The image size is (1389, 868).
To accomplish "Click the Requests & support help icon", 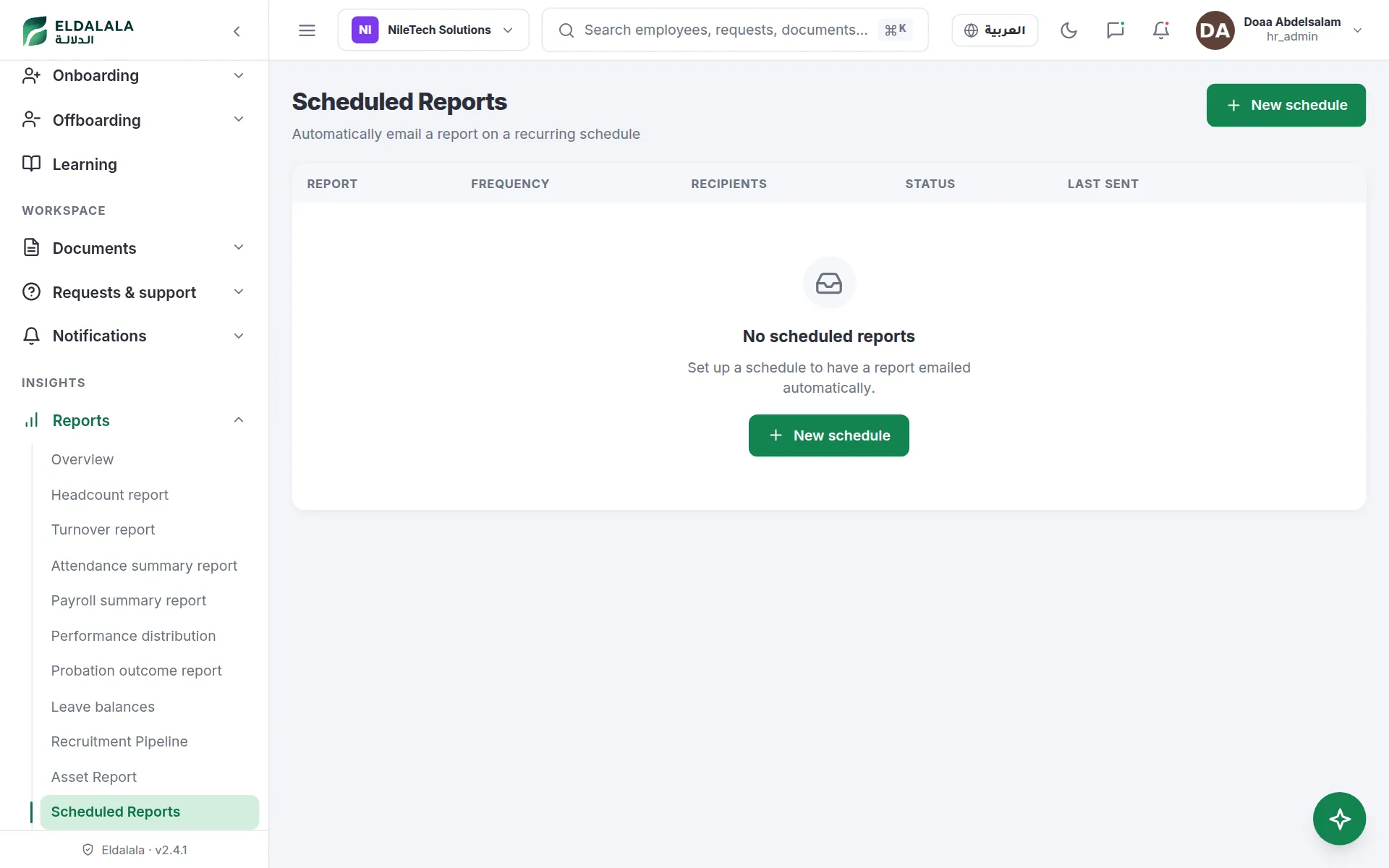I will [31, 292].
